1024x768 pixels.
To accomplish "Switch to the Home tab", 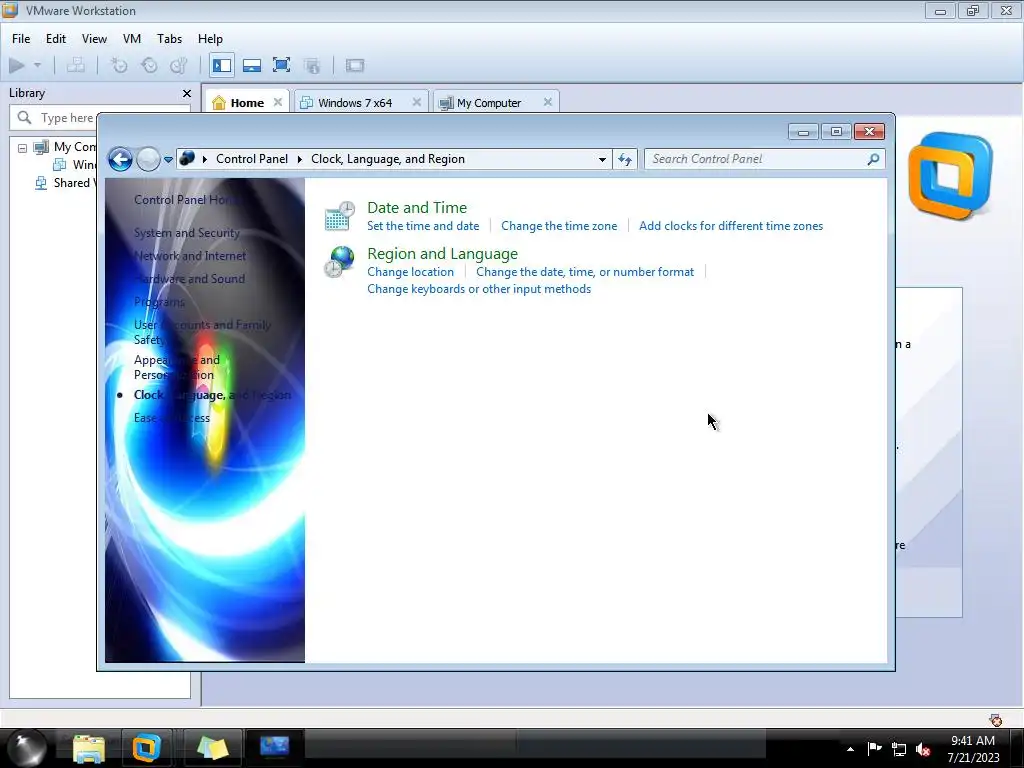I will tap(247, 103).
